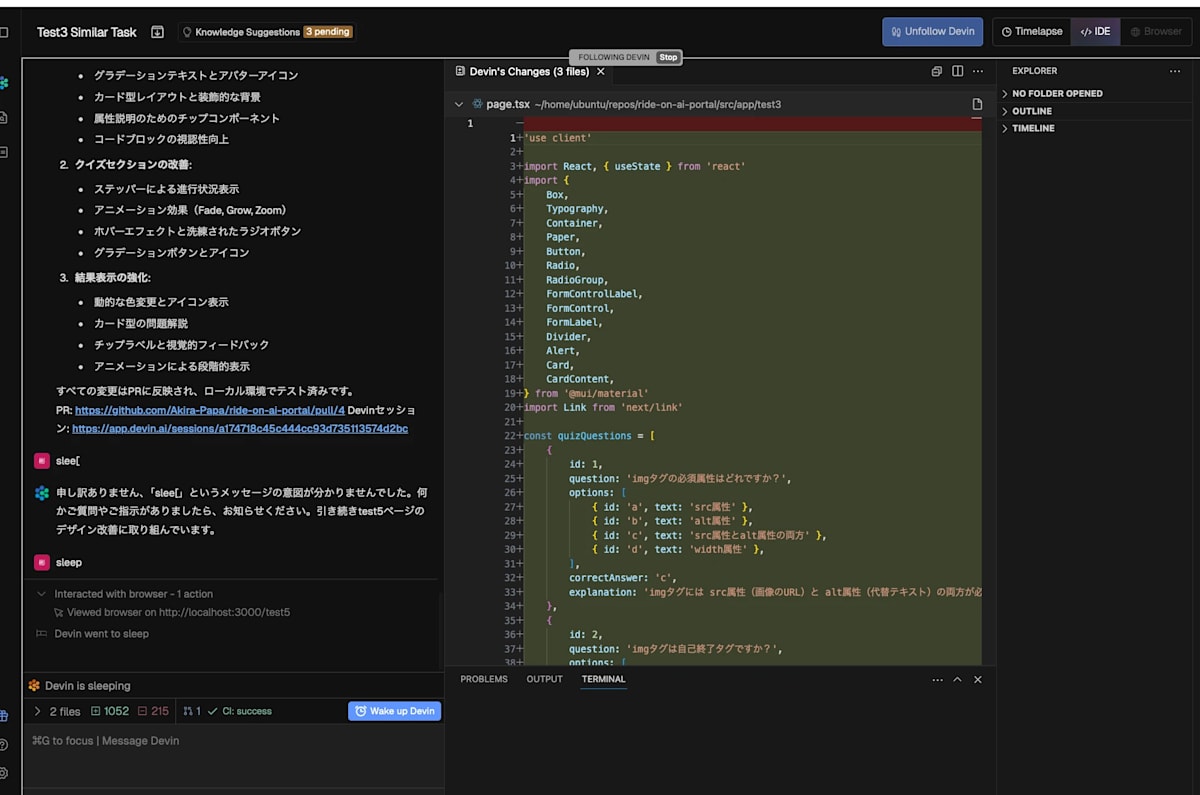Focus the Message Devin input field
1200x795 pixels.
[x=232, y=741]
